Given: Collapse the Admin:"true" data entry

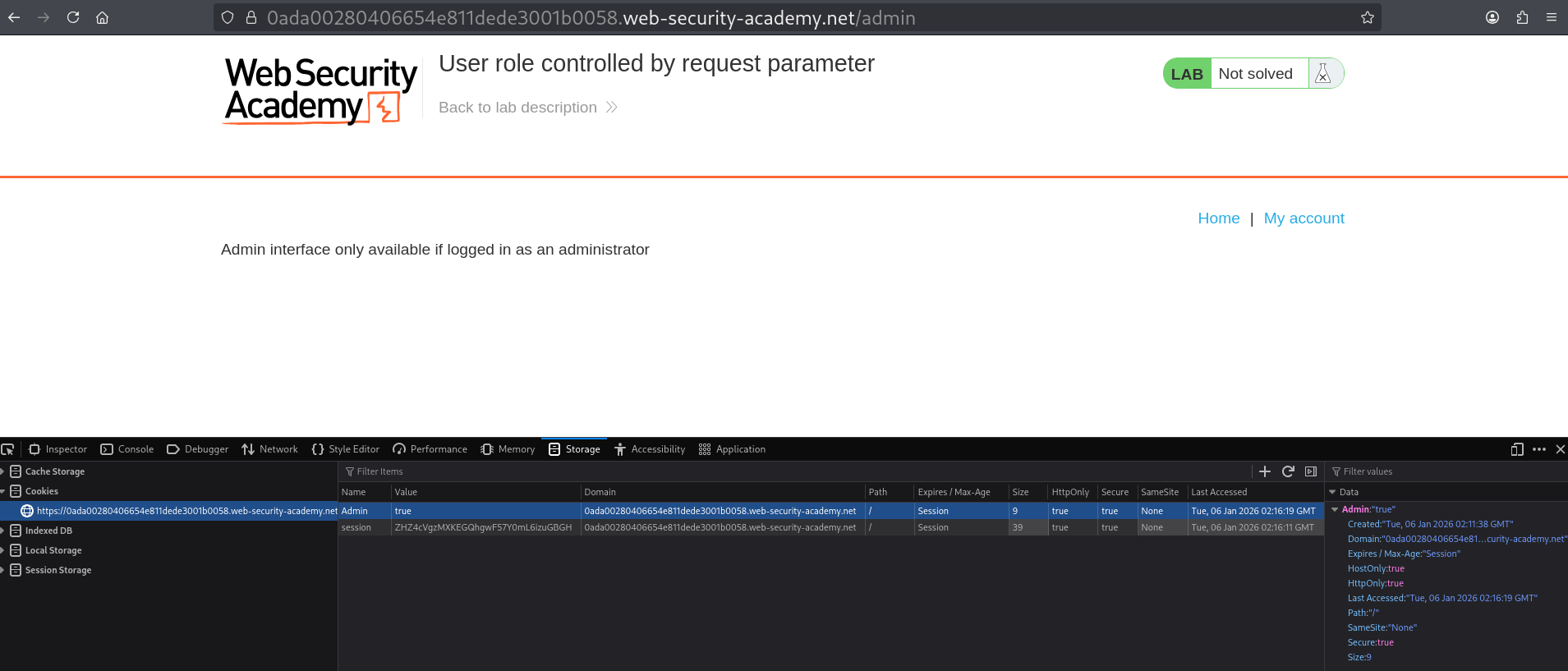Looking at the screenshot, I should (1335, 509).
